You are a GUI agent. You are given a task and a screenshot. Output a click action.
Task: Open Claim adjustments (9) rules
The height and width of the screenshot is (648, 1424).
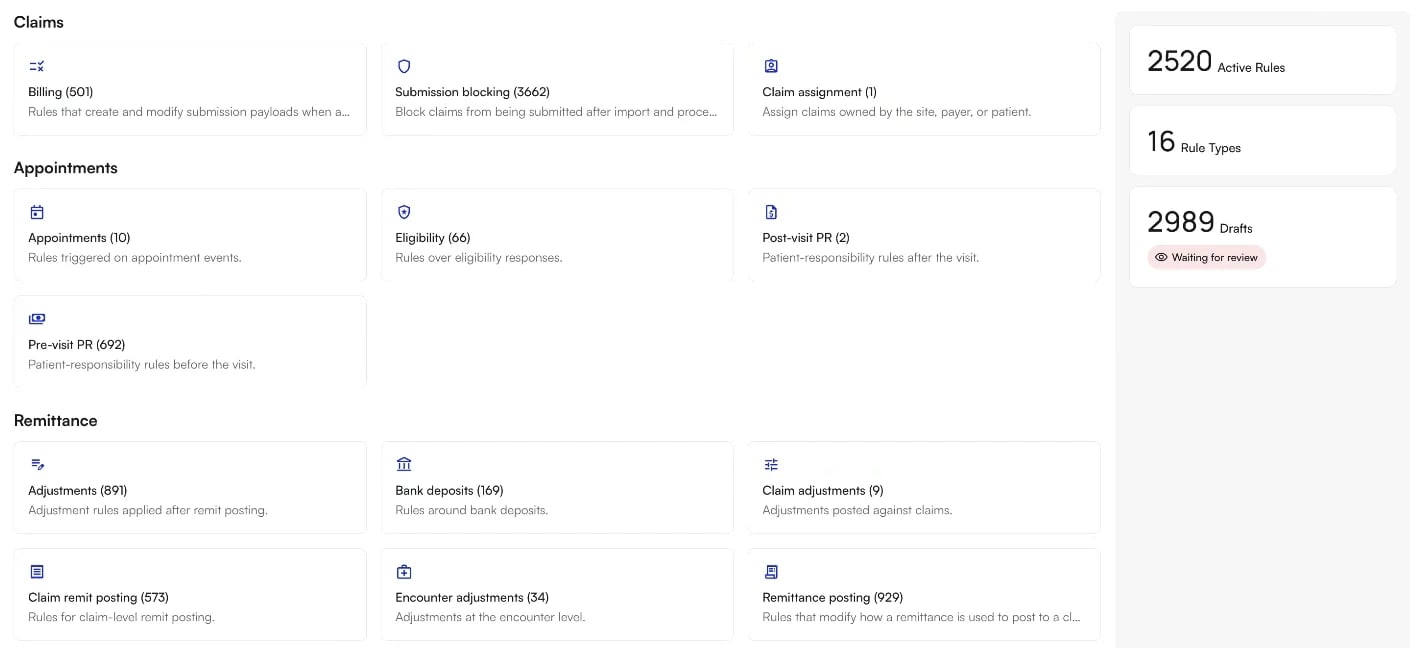(924, 488)
